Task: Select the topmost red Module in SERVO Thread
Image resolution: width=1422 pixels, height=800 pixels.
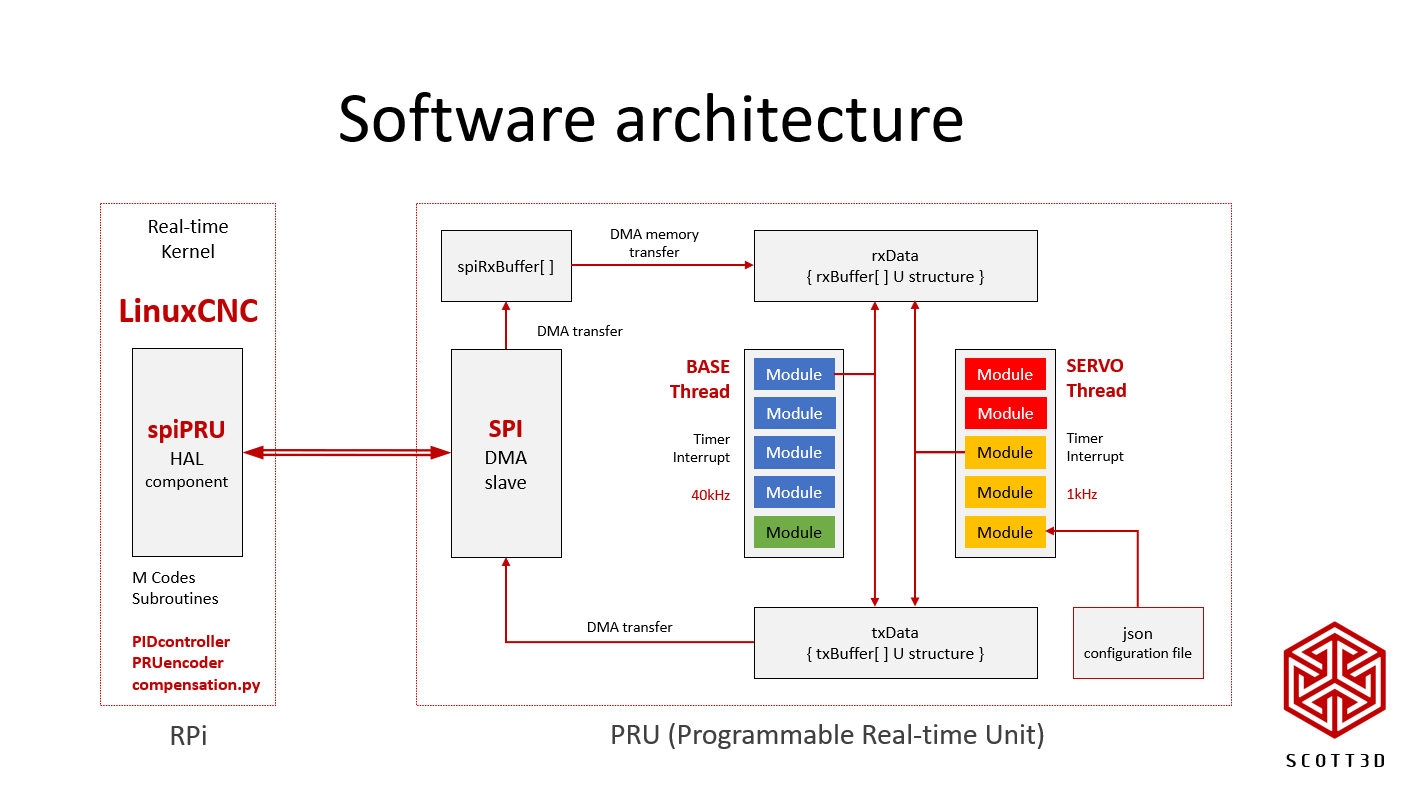Action: pyautogui.click(x=1005, y=374)
